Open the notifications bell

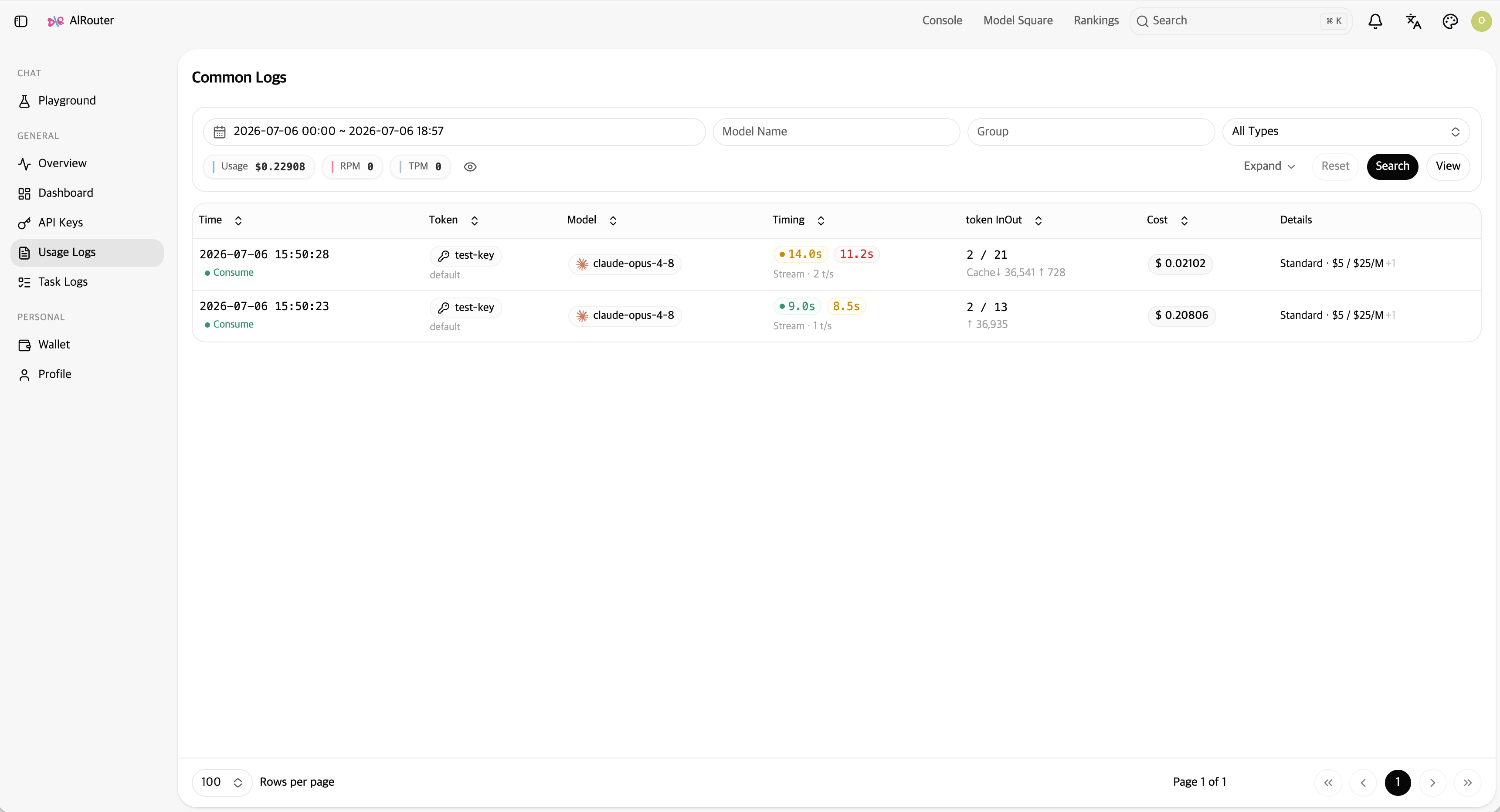1375,21
